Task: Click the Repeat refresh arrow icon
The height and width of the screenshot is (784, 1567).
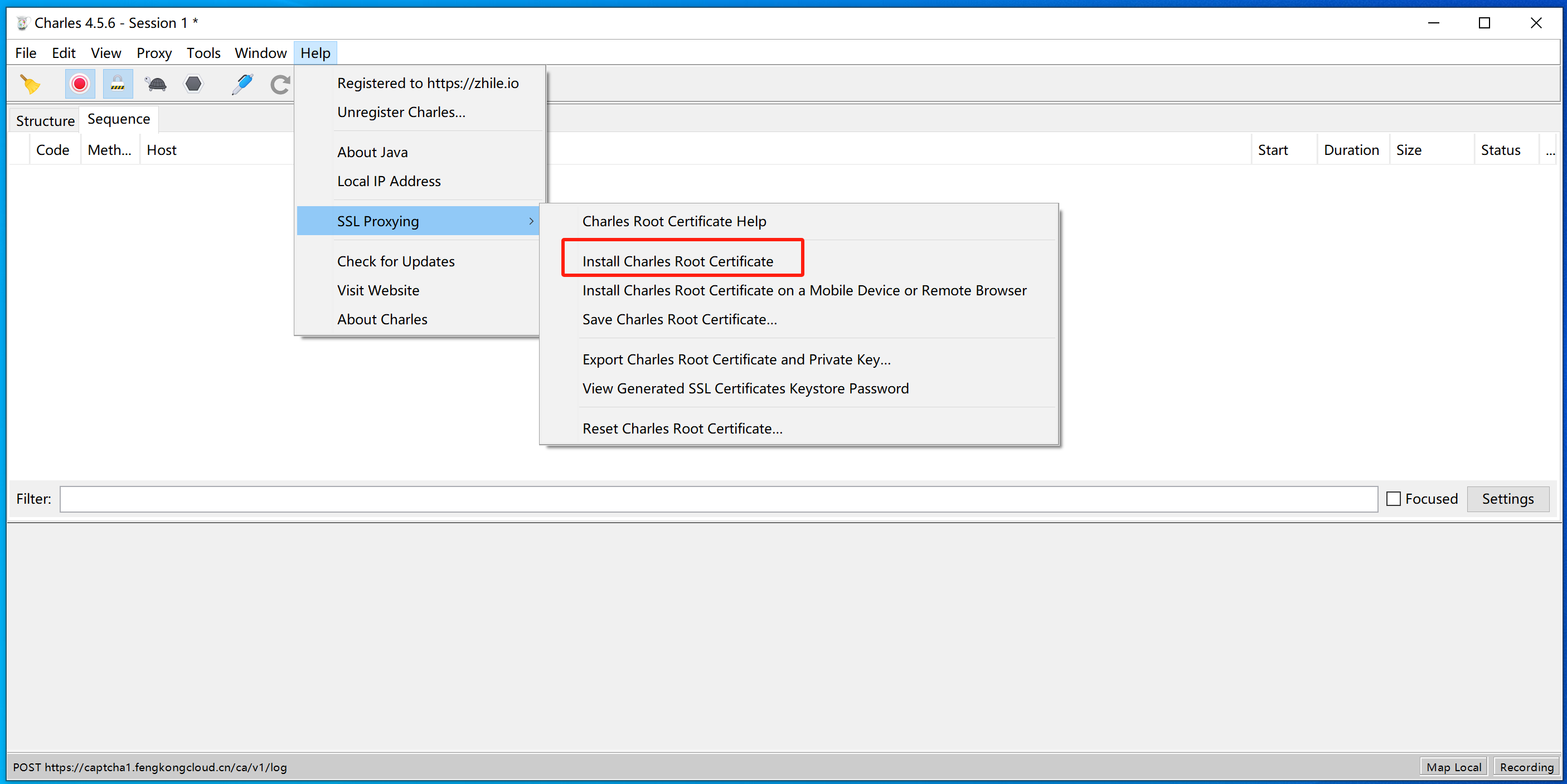Action: point(280,84)
